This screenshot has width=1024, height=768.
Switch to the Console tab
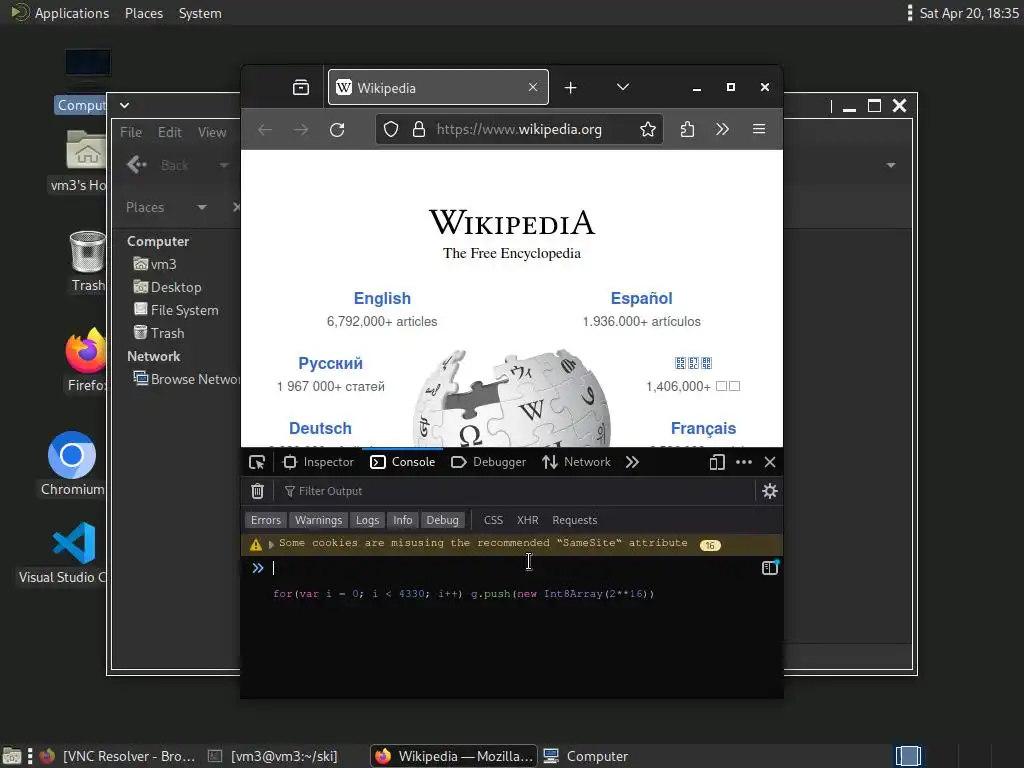tap(403, 462)
